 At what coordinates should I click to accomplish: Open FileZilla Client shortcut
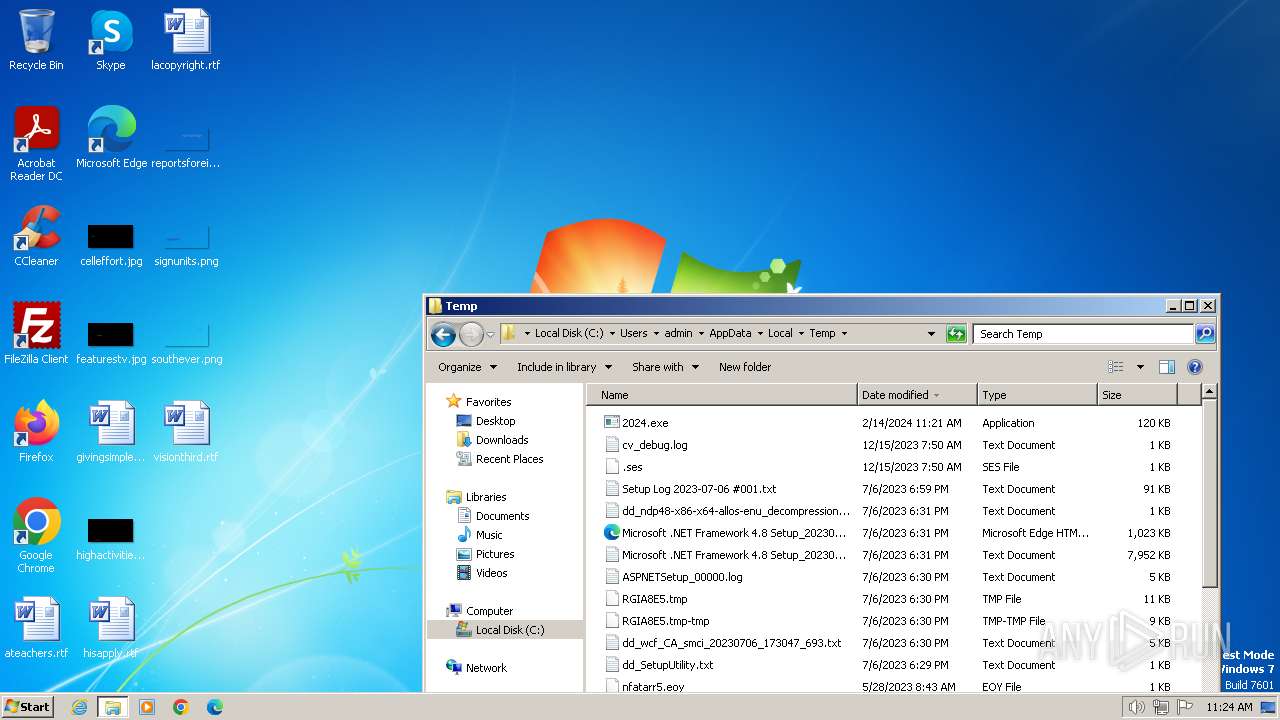pyautogui.click(x=36, y=334)
